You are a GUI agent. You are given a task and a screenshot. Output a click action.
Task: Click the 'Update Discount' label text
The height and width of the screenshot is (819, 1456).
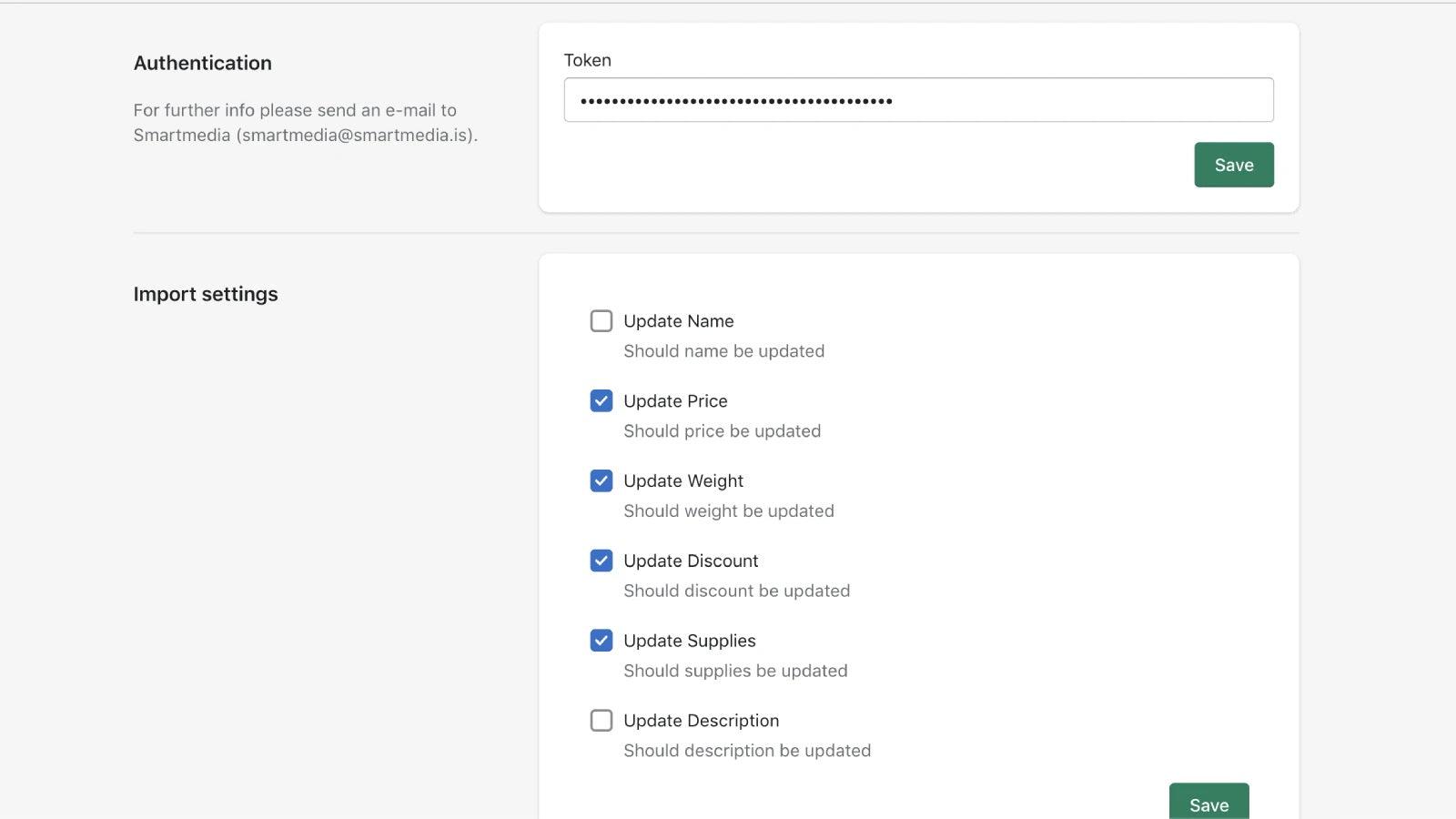coord(691,561)
